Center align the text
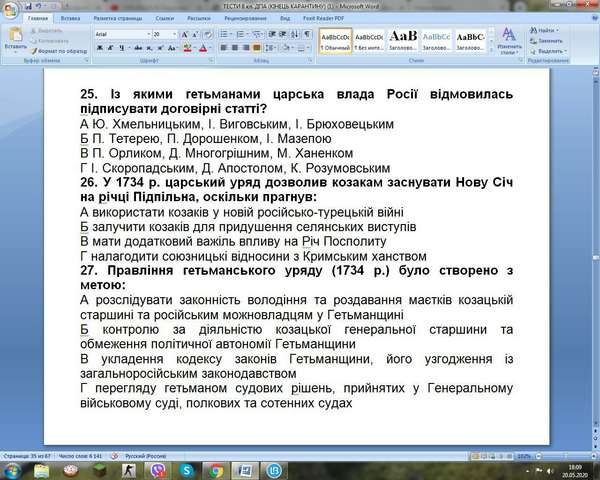This screenshot has height=480, width=600. click(235, 48)
